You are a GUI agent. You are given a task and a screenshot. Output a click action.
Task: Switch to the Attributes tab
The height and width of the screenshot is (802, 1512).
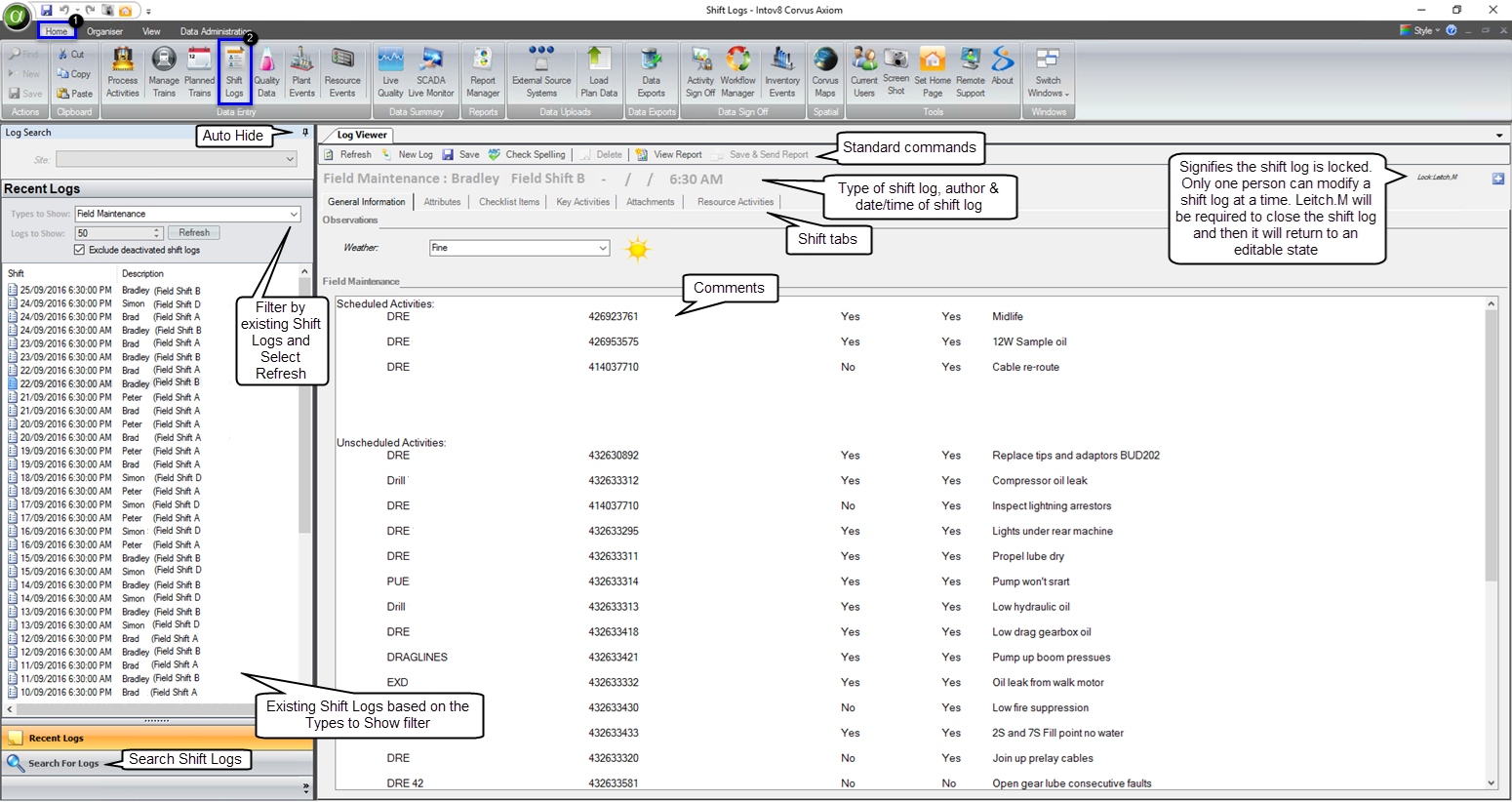click(x=442, y=202)
